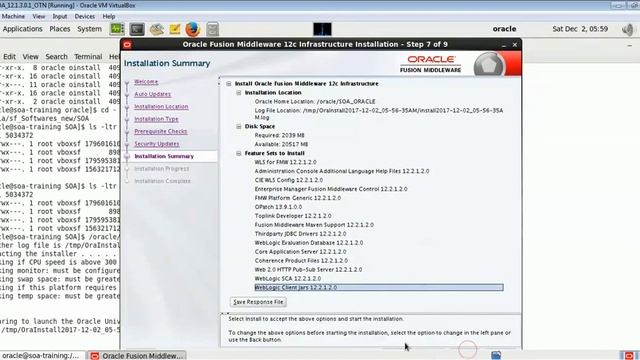Select the Installation Summary step
Screen dimensions: 640x360
pos(164,156)
